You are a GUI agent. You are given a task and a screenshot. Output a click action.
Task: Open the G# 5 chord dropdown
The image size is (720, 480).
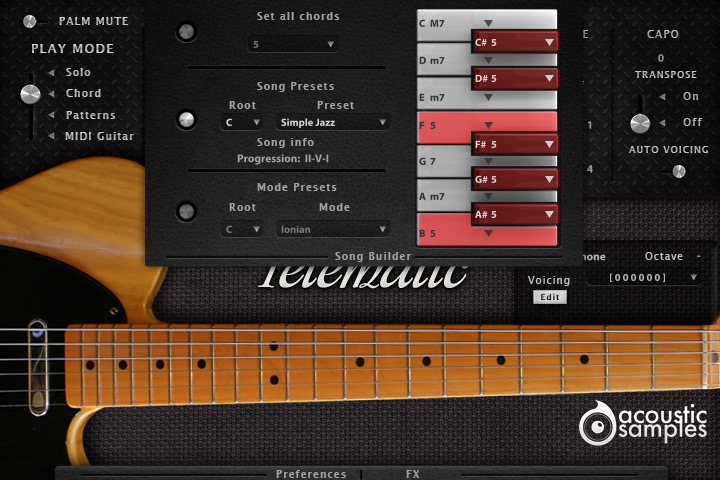pos(515,179)
